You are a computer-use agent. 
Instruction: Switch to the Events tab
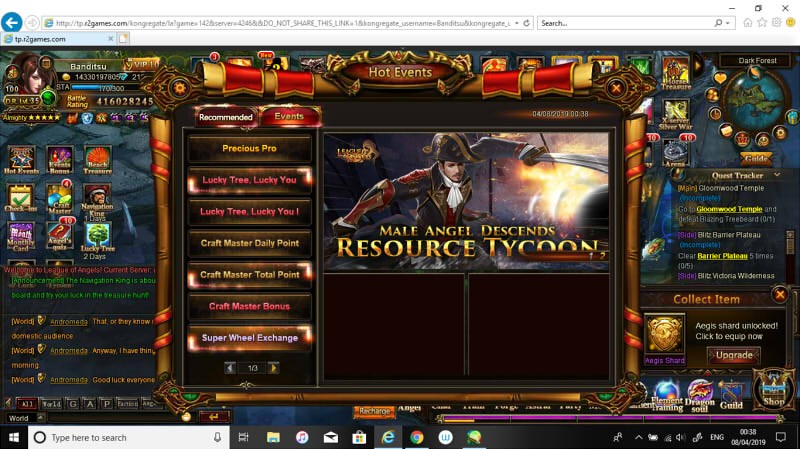click(289, 117)
